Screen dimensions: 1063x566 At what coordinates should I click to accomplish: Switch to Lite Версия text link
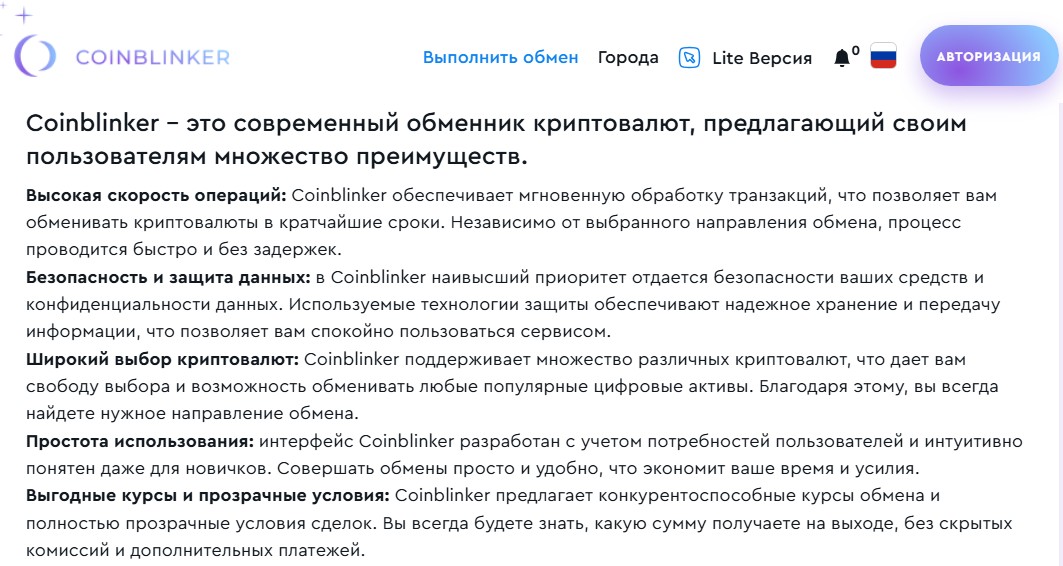762,58
